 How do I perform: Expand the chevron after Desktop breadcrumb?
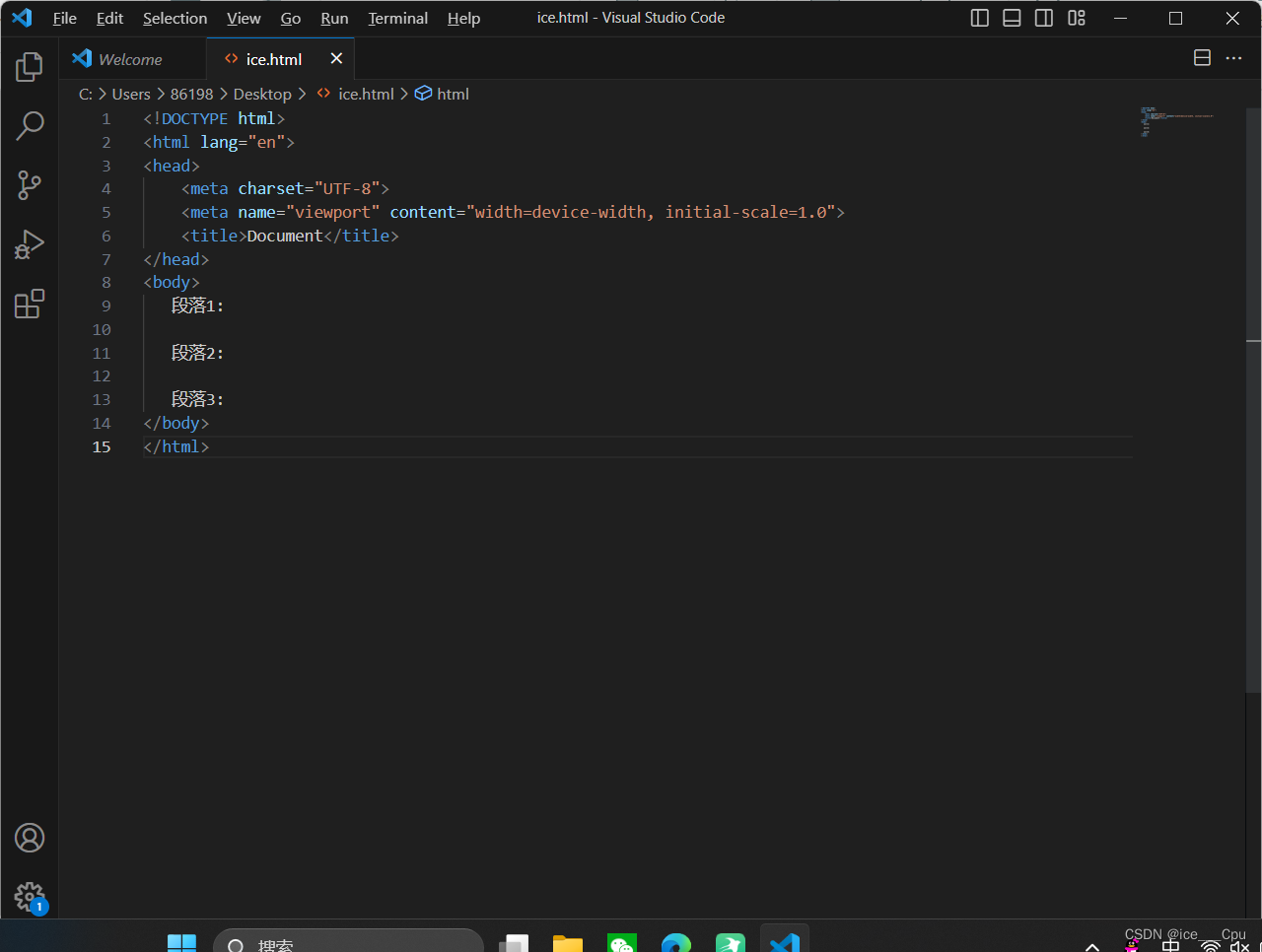pyautogui.click(x=302, y=94)
